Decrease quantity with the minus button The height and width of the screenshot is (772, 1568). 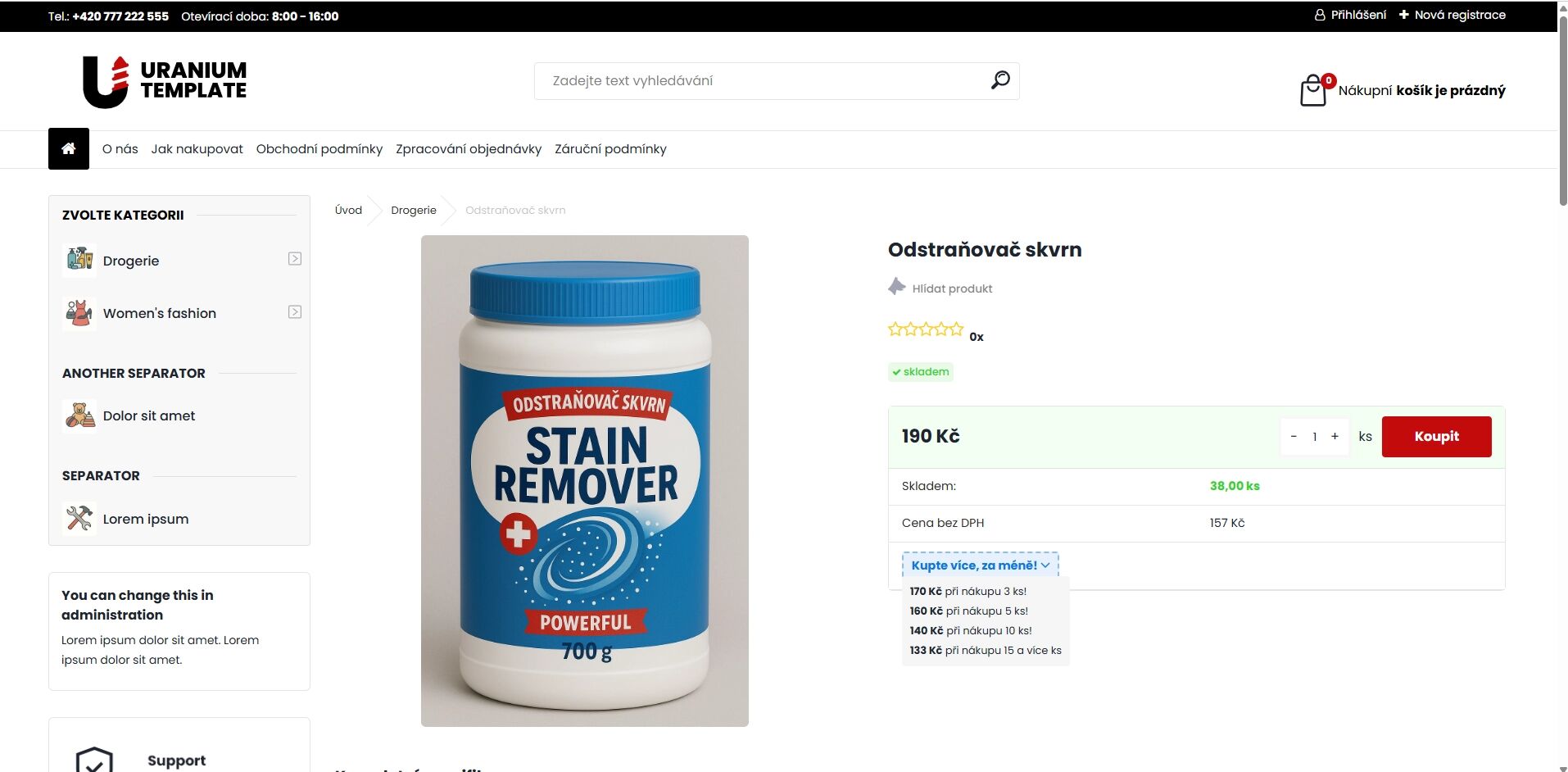tap(1294, 436)
